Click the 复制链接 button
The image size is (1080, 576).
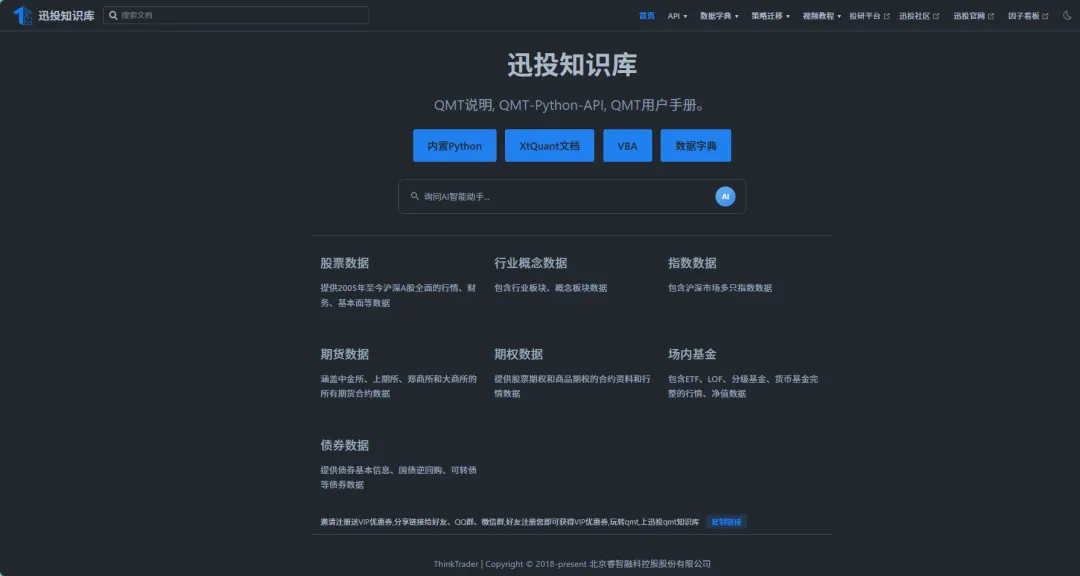coord(726,522)
